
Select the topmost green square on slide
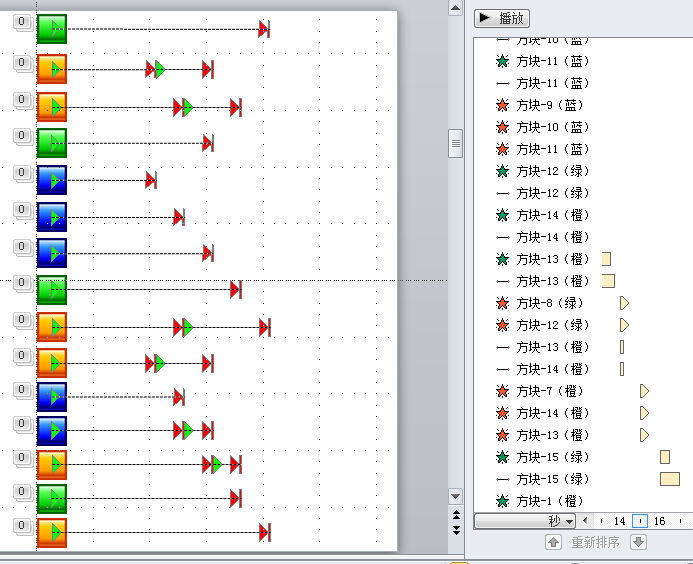[52, 29]
